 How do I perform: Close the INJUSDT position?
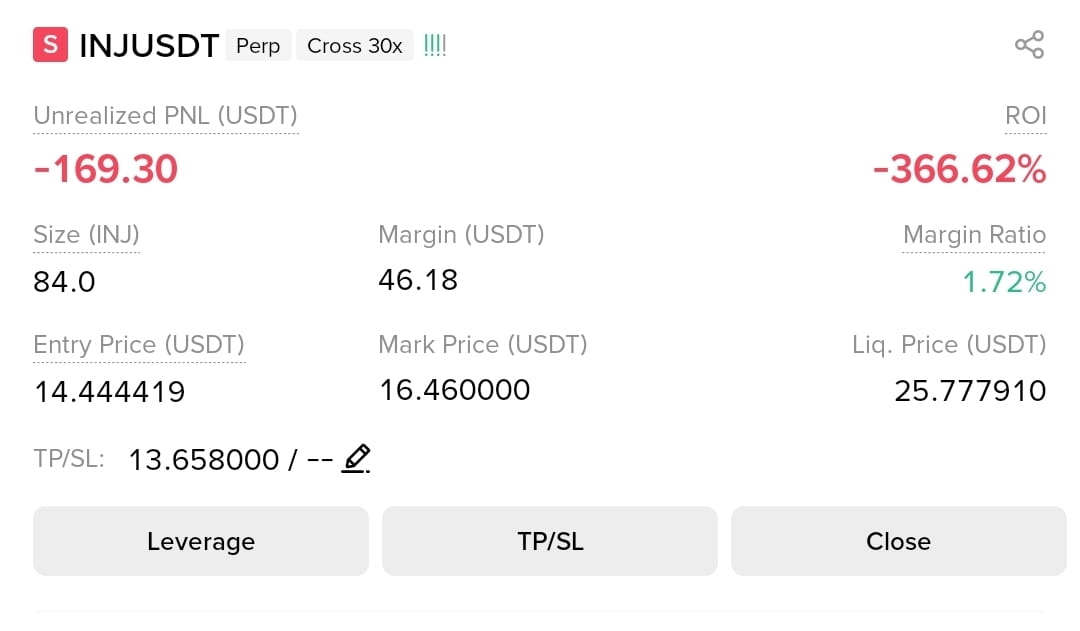pos(898,541)
